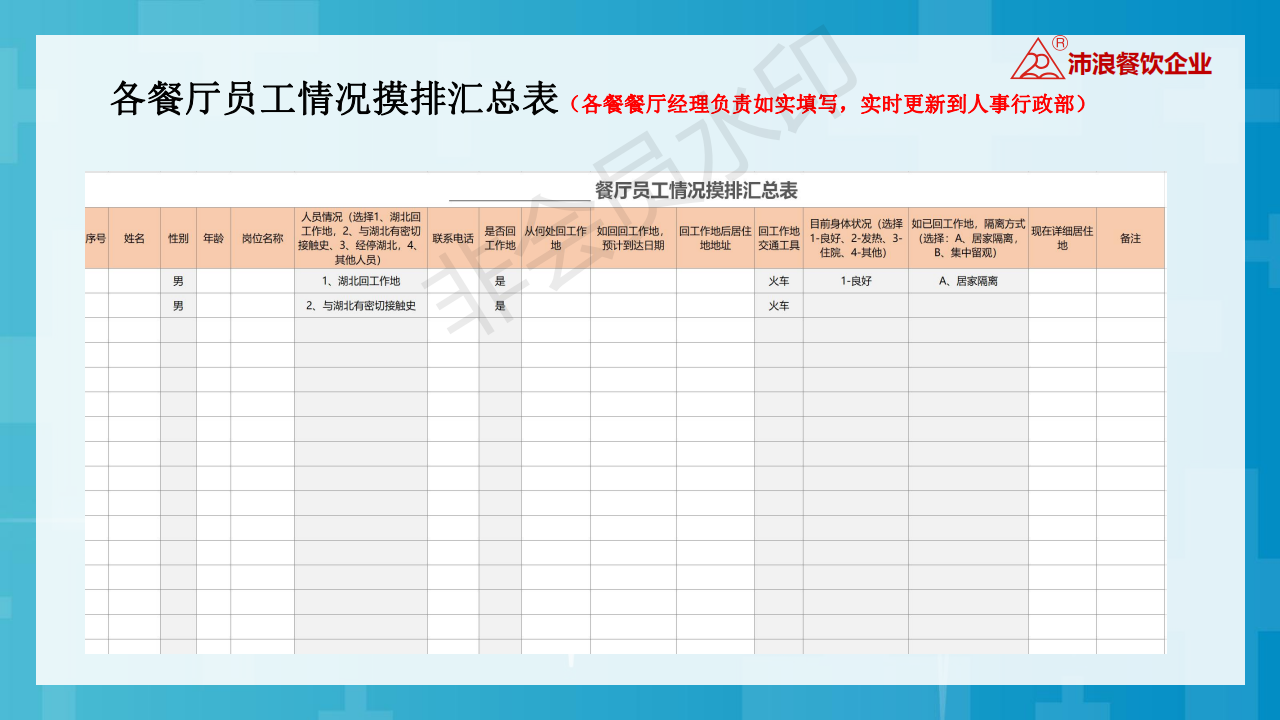The image size is (1280, 720).
Task: Select the 性别 column header
Action: point(178,238)
